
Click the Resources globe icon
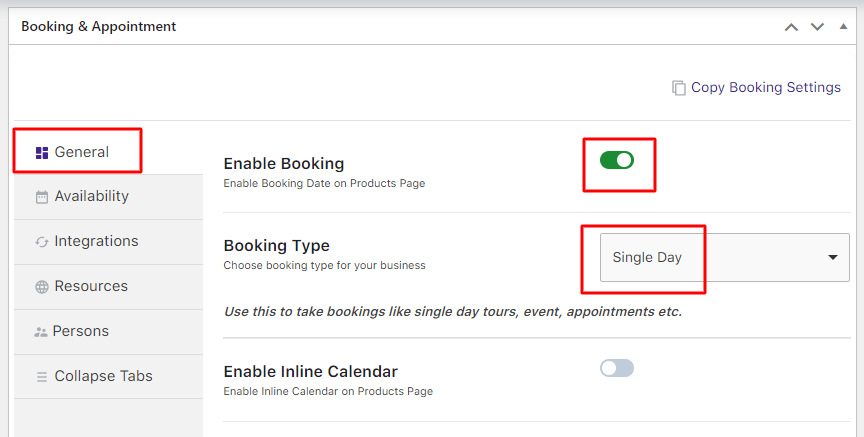click(42, 287)
